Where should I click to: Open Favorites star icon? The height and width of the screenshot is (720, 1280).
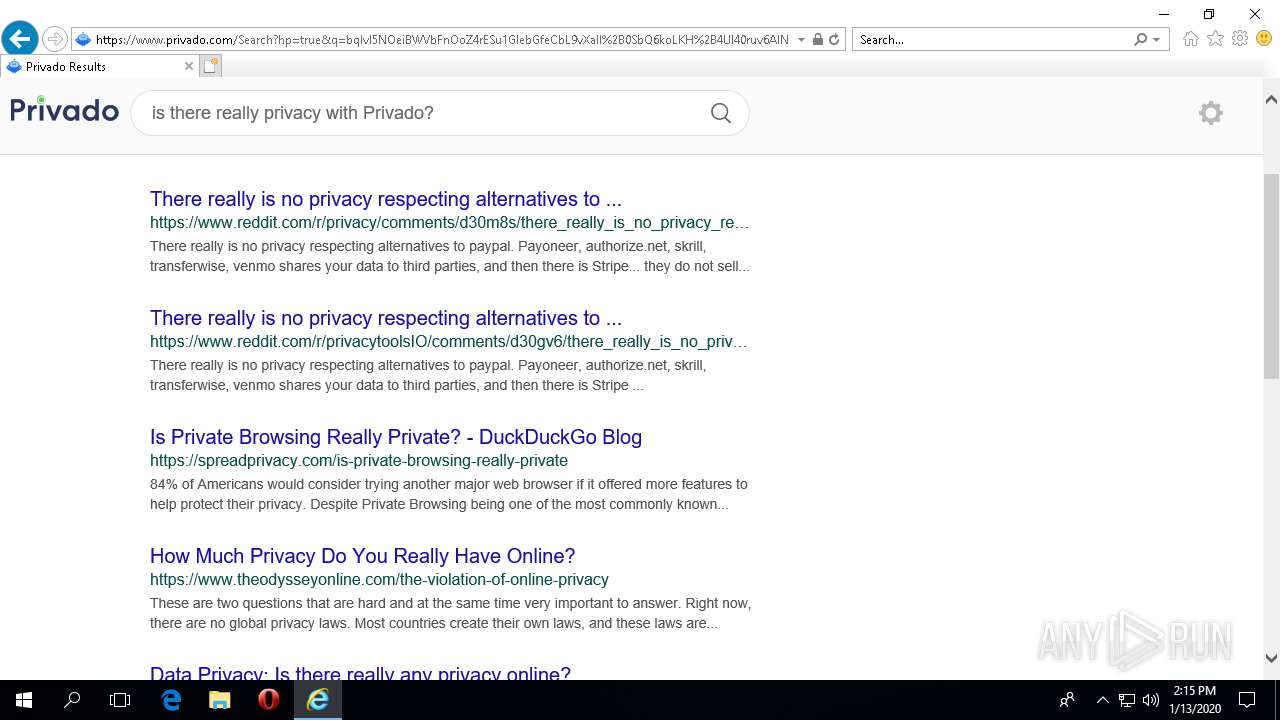point(1215,39)
